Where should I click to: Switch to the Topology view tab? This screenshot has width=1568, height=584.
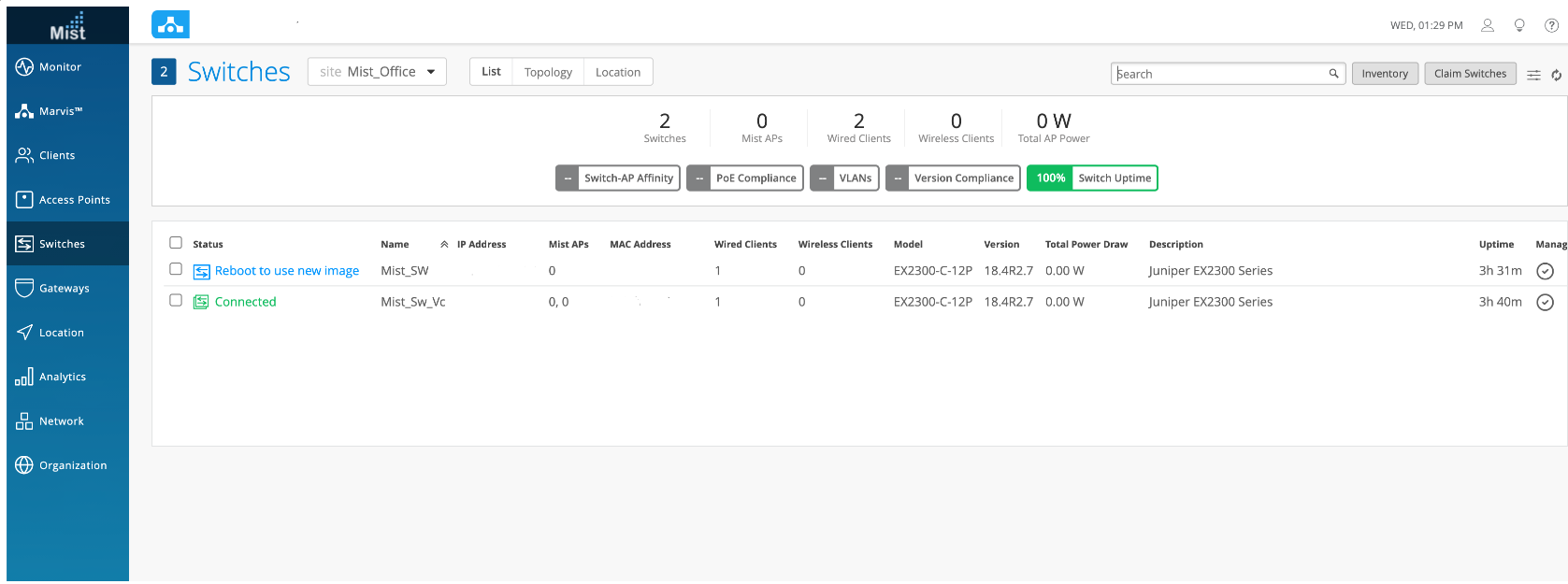(x=548, y=72)
